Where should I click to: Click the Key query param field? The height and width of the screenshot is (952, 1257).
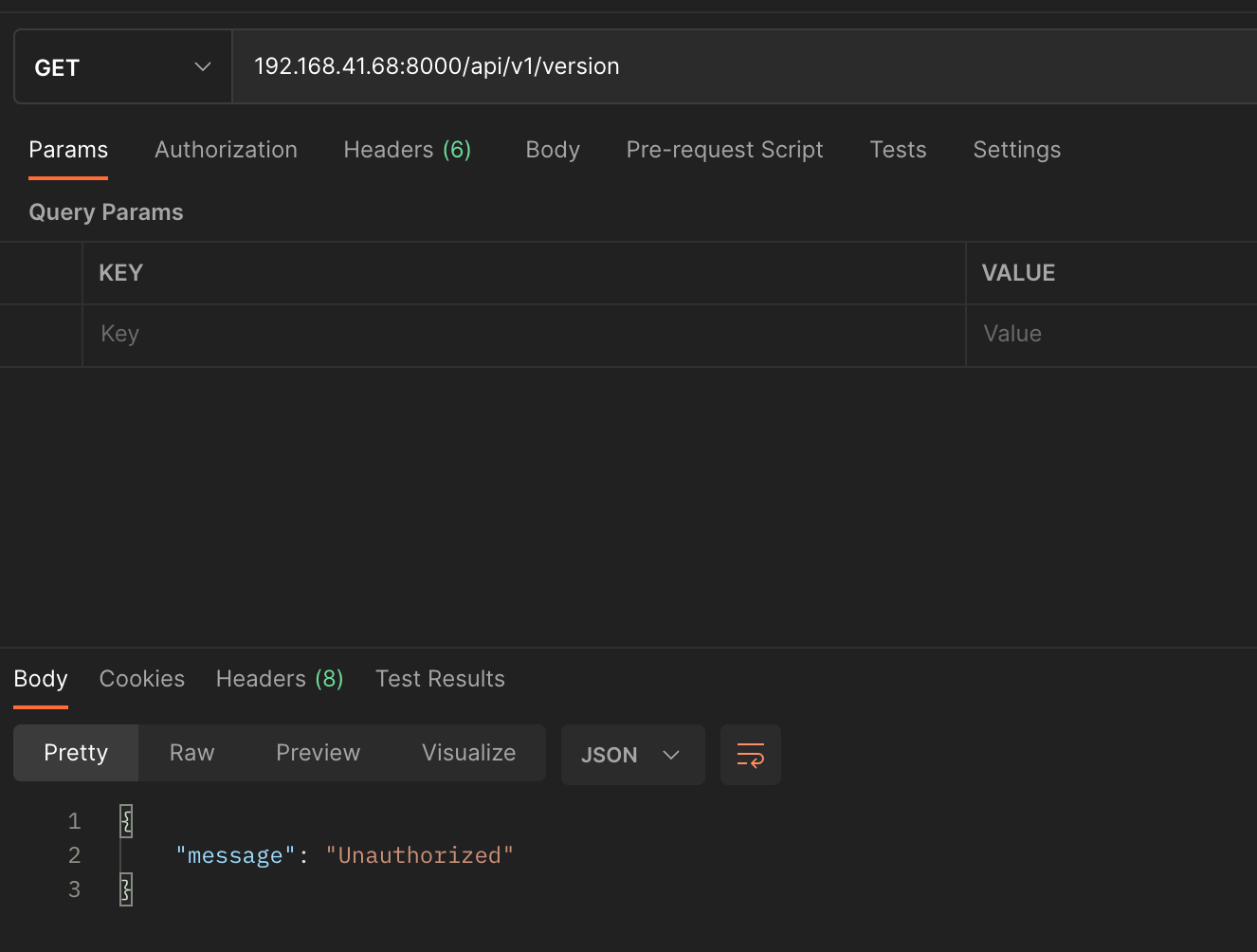tap(523, 335)
